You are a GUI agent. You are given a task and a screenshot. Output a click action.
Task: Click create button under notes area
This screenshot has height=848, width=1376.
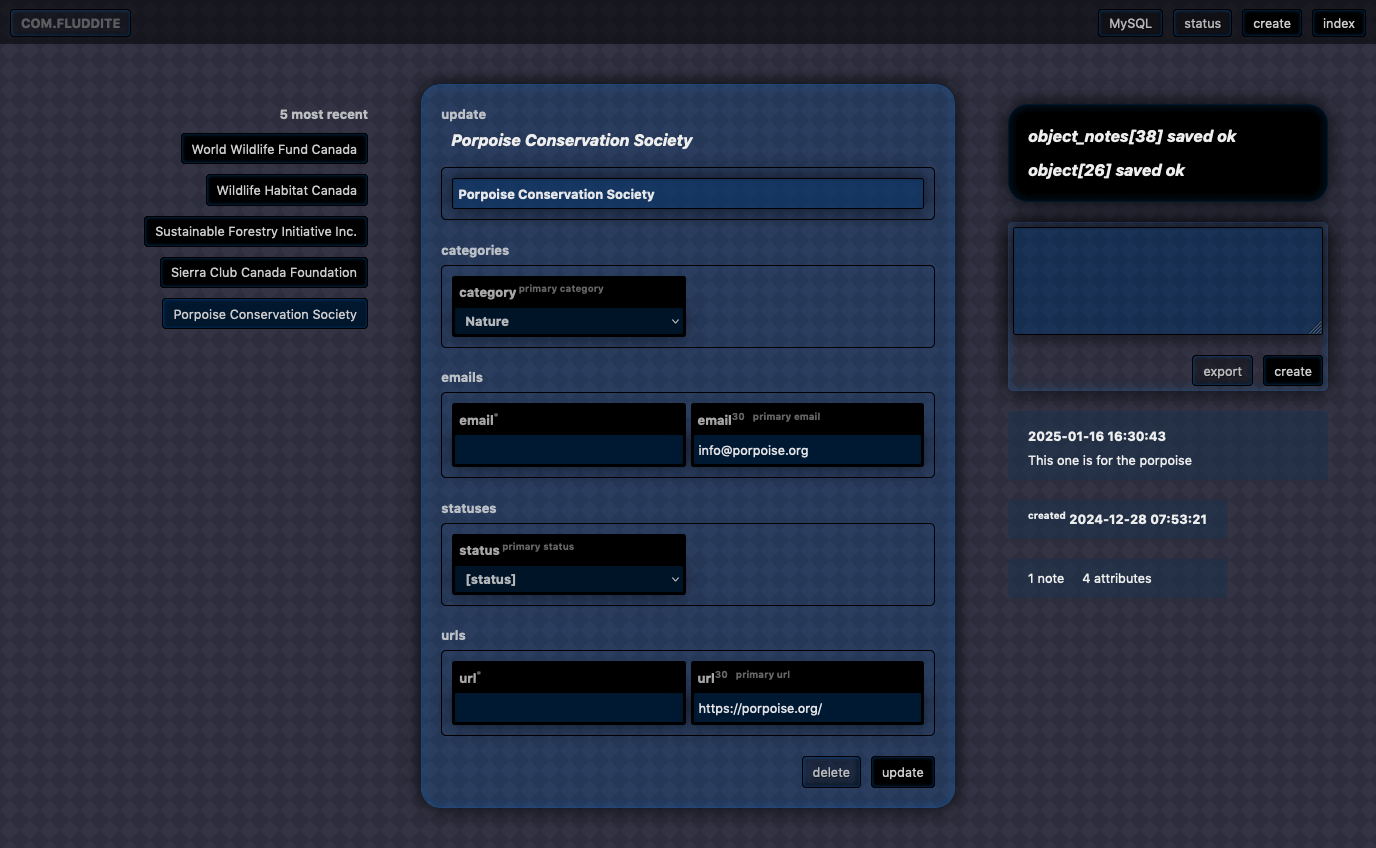[x=1293, y=371]
